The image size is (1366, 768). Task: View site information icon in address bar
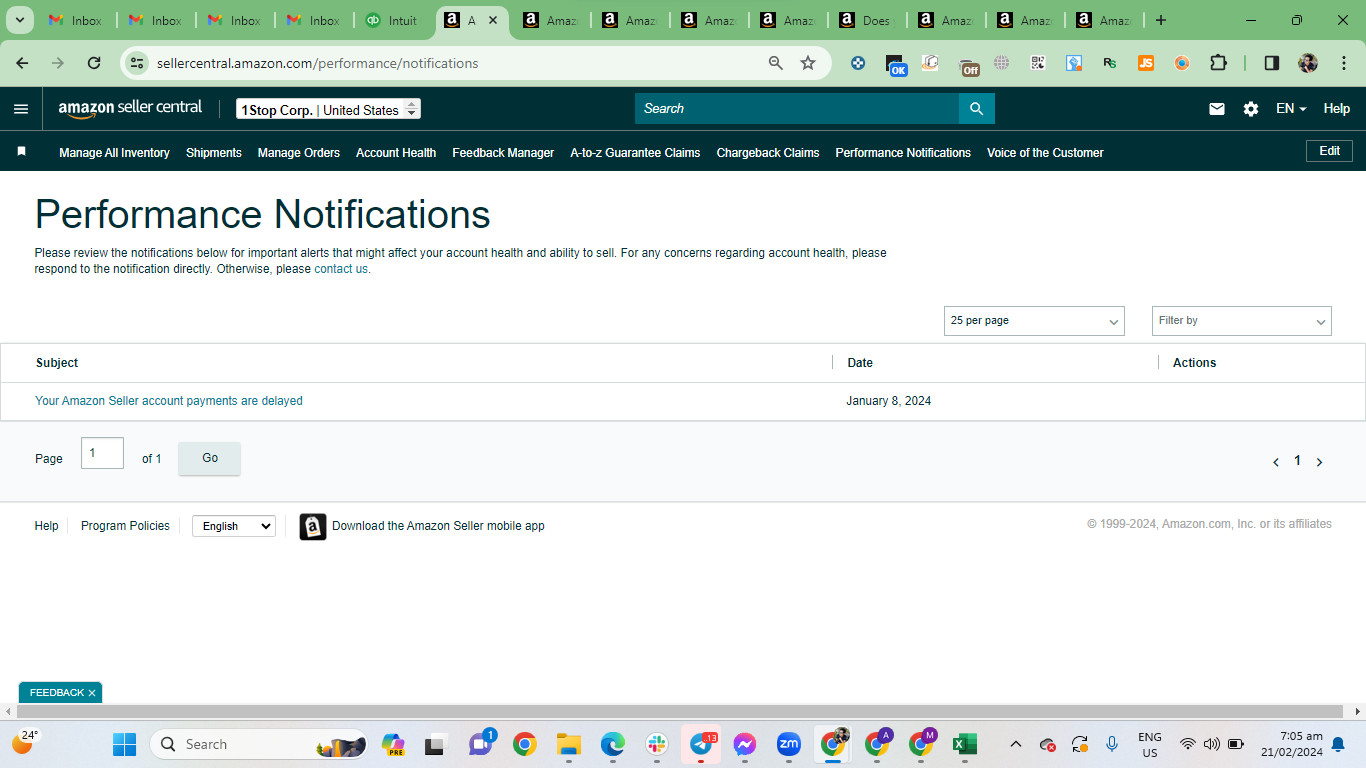tap(139, 63)
